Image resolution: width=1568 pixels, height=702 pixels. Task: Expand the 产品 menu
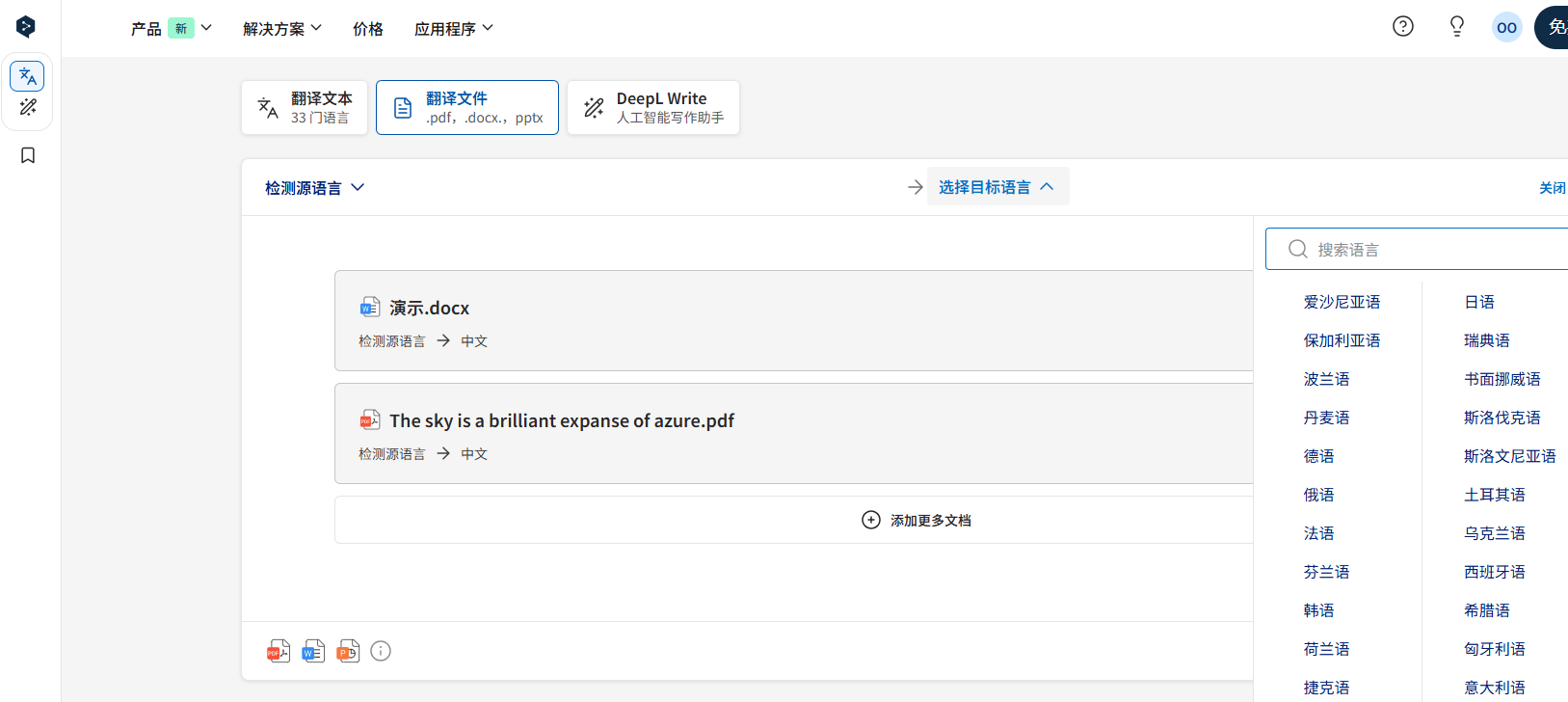[172, 29]
